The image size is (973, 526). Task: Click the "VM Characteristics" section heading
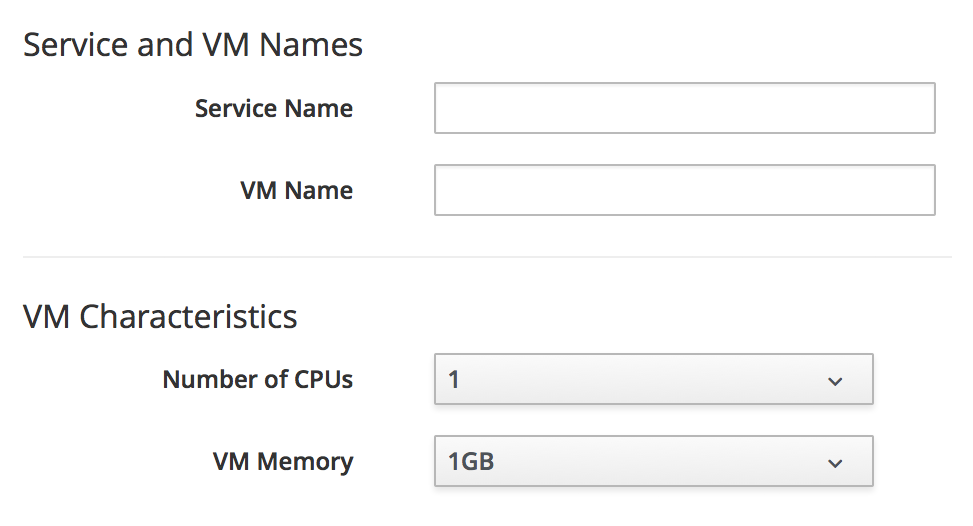(x=160, y=317)
